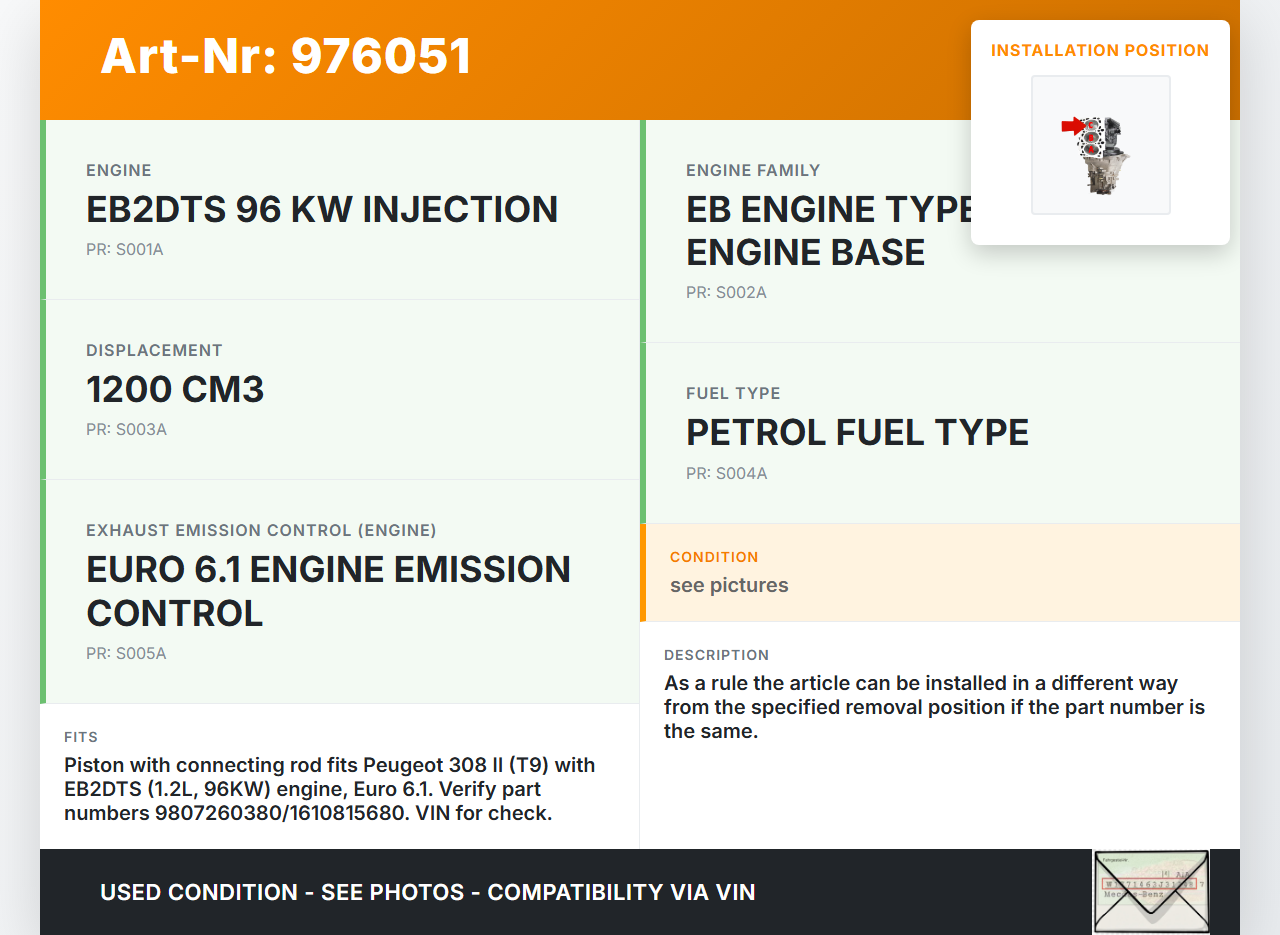Click the PR: S005A code
The height and width of the screenshot is (935, 1280).
126,654
